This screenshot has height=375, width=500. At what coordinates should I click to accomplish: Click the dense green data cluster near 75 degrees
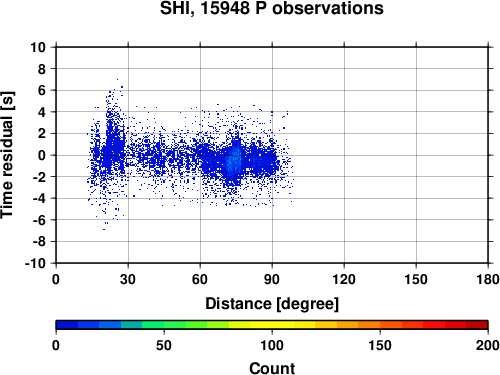click(x=233, y=160)
